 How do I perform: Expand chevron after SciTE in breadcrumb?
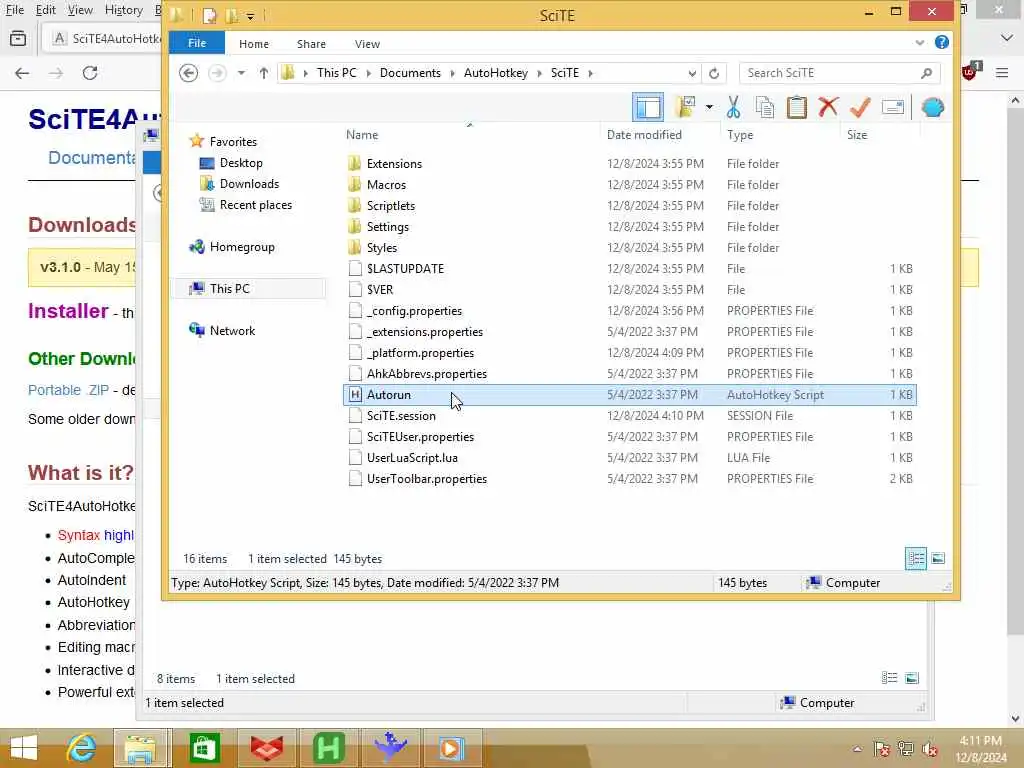[590, 73]
